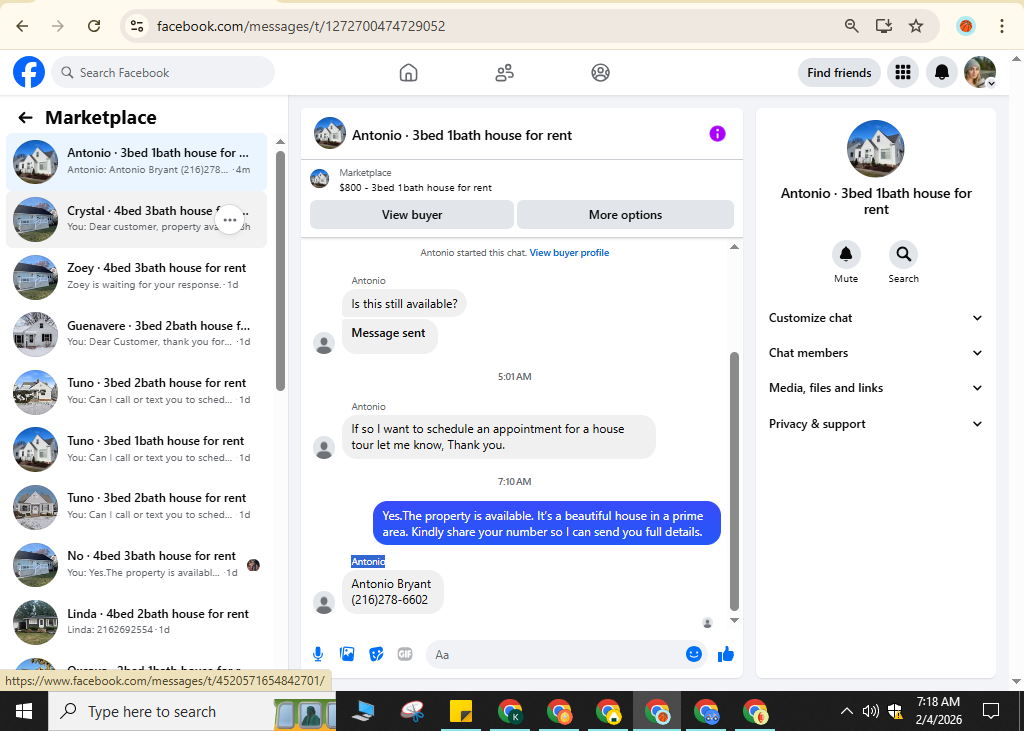Click the chat messages scrollbar thumb
The image size is (1024, 731).
click(x=734, y=481)
